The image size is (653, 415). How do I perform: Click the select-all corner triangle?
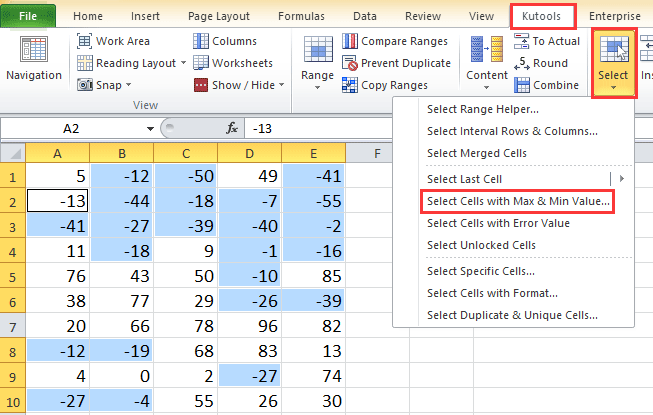(15, 154)
